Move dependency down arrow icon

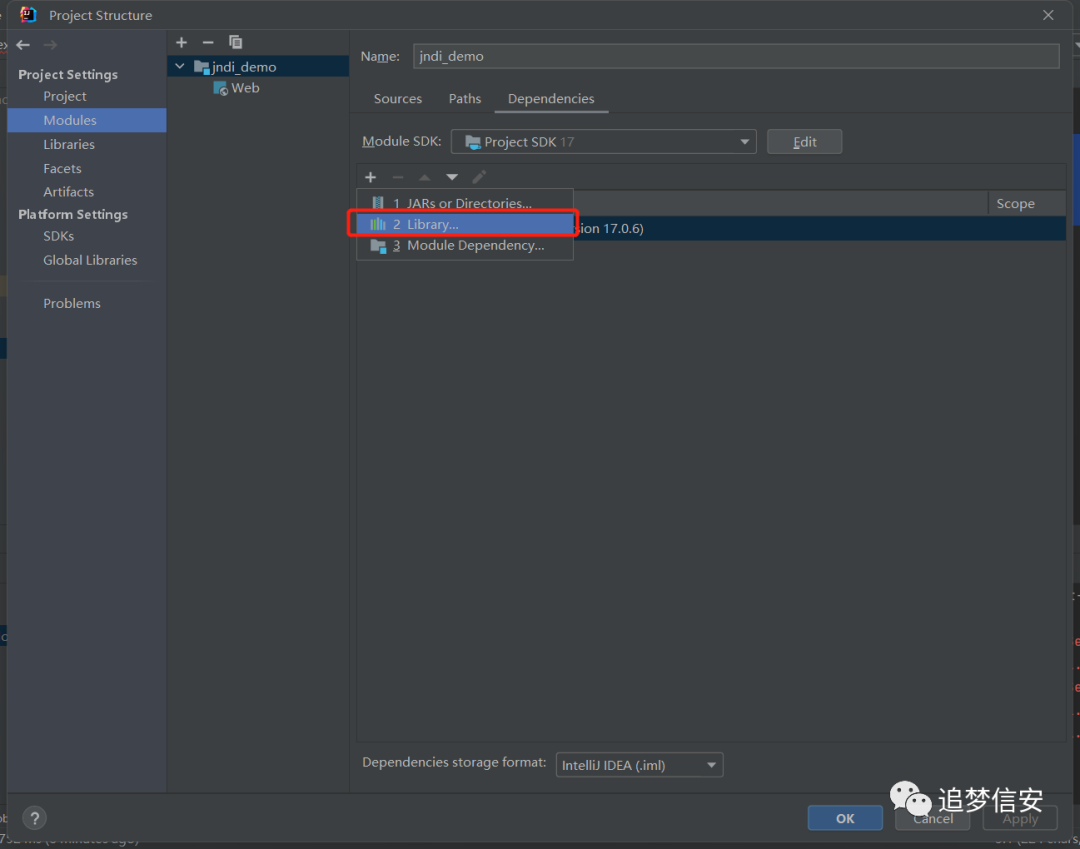[452, 178]
